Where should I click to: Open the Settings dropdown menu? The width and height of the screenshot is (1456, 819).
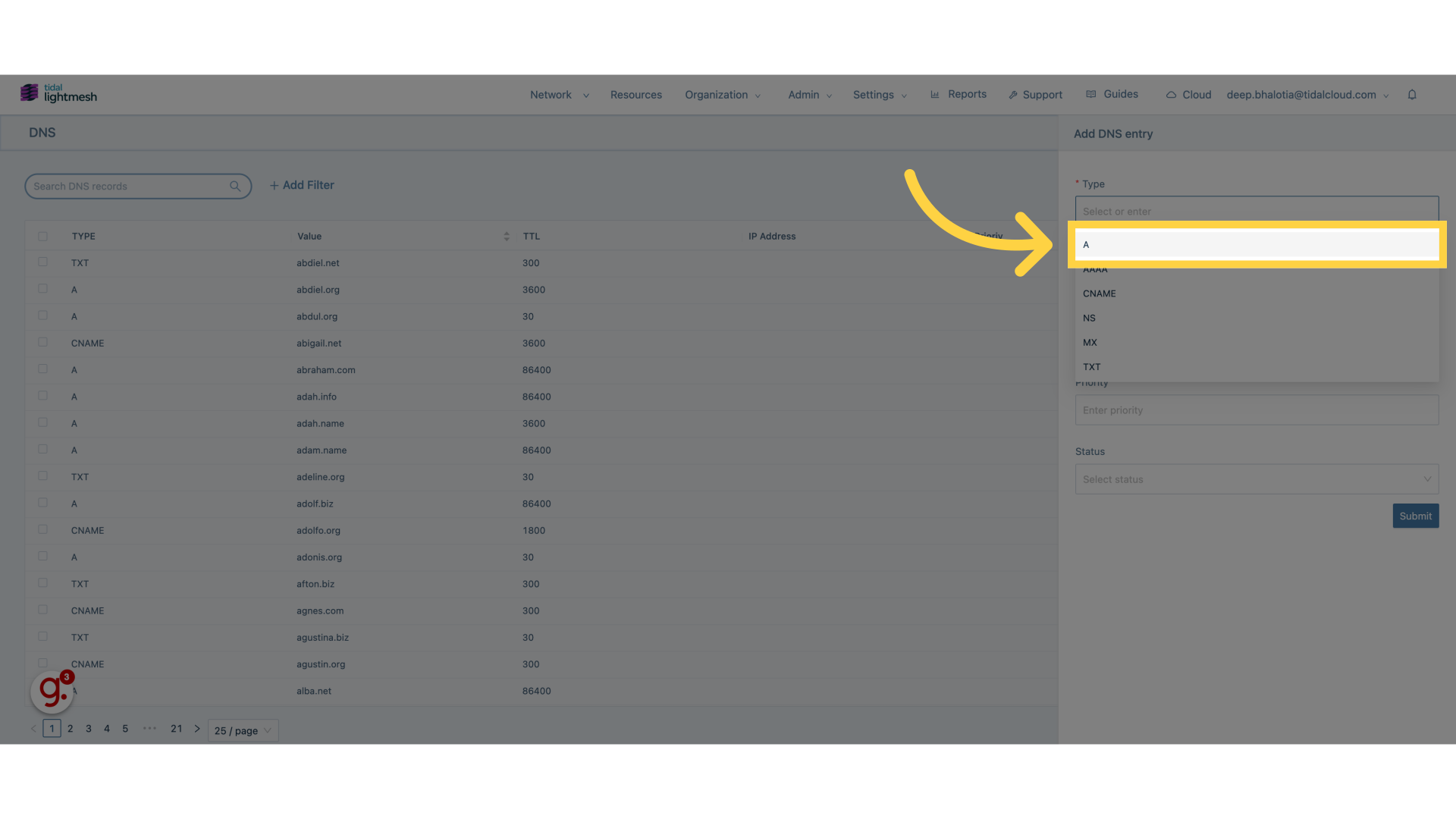(878, 94)
